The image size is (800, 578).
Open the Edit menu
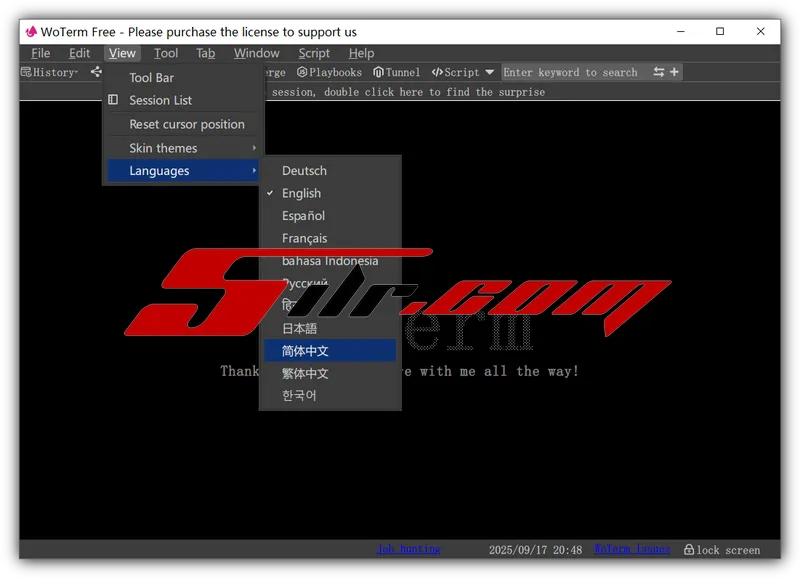tap(80, 53)
